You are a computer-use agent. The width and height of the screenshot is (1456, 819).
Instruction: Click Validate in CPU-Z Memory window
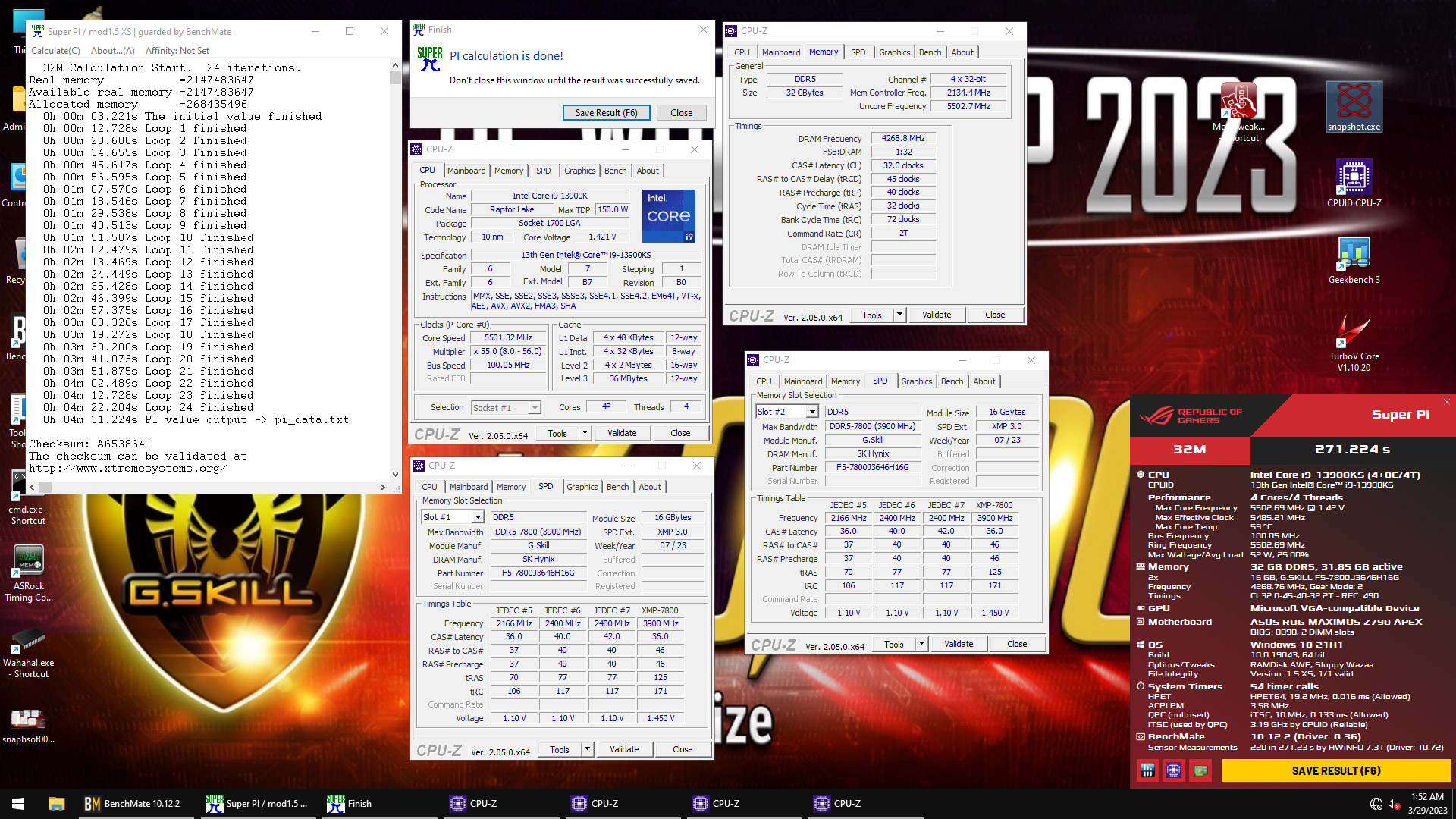pyautogui.click(x=937, y=315)
